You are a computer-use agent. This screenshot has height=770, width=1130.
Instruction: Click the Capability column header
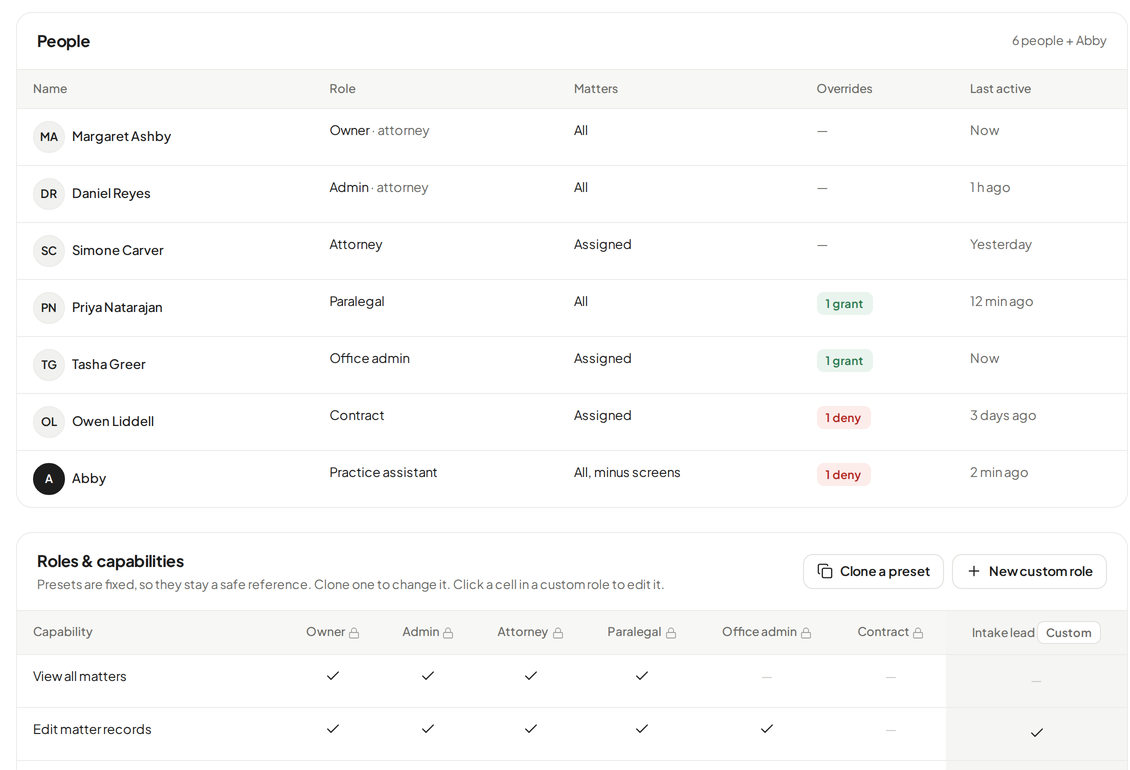click(x=63, y=632)
